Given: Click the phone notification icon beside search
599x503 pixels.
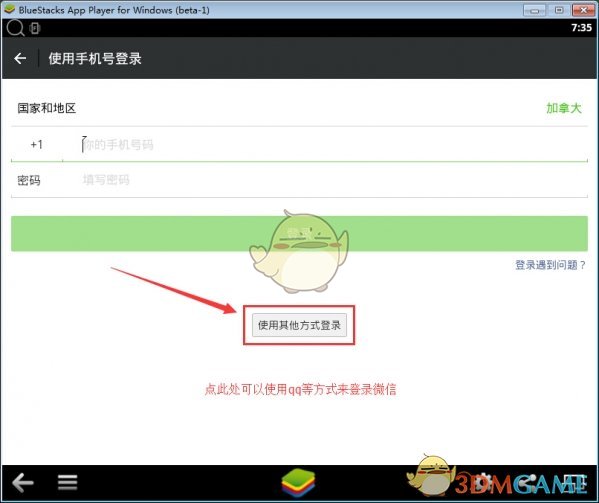Looking at the screenshot, I should coord(35,28).
